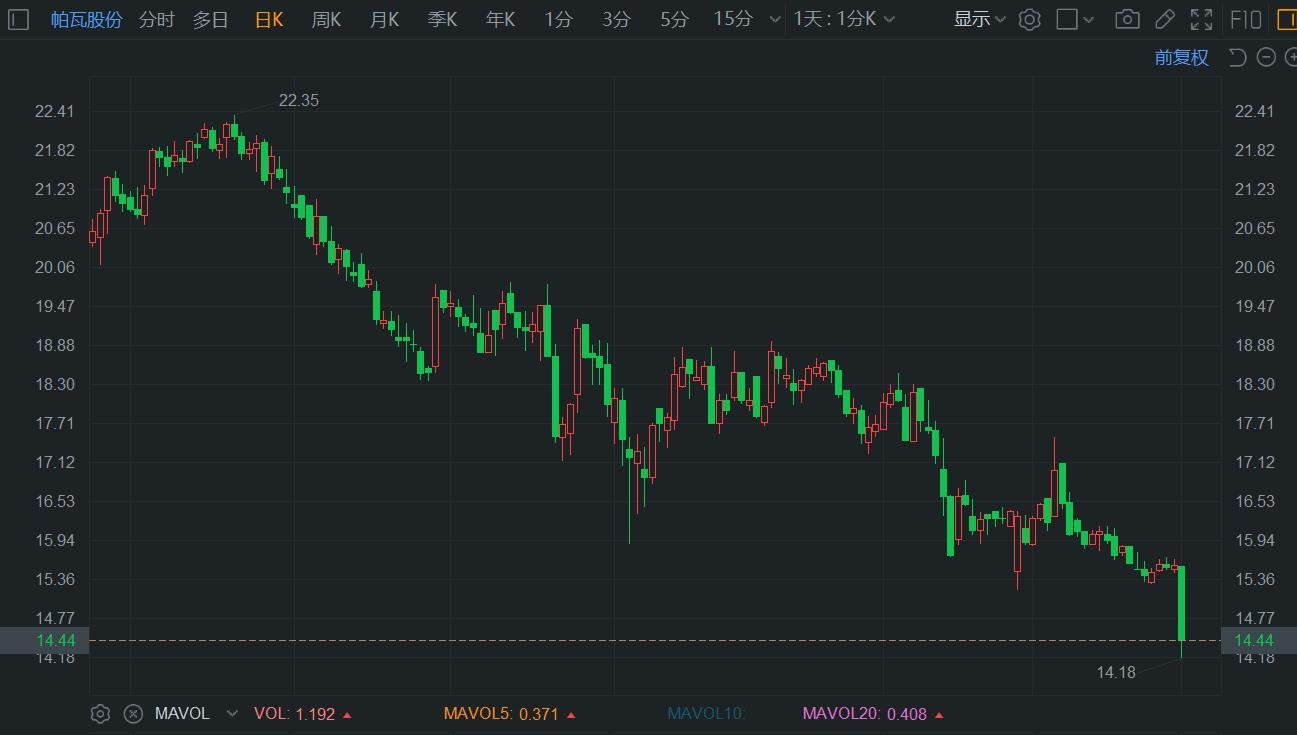Select the 15分 fifteen-minute period
This screenshot has width=1297, height=735.
pos(733,19)
